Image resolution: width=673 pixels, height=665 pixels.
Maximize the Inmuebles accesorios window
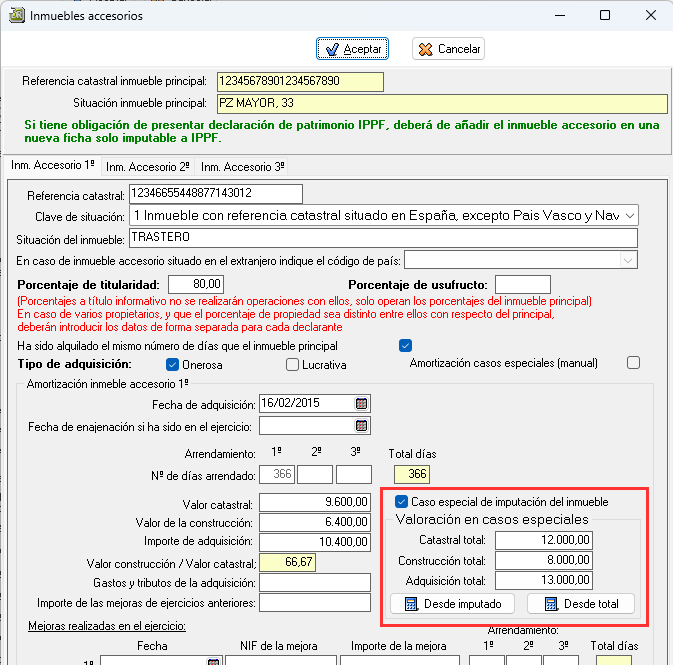(605, 15)
